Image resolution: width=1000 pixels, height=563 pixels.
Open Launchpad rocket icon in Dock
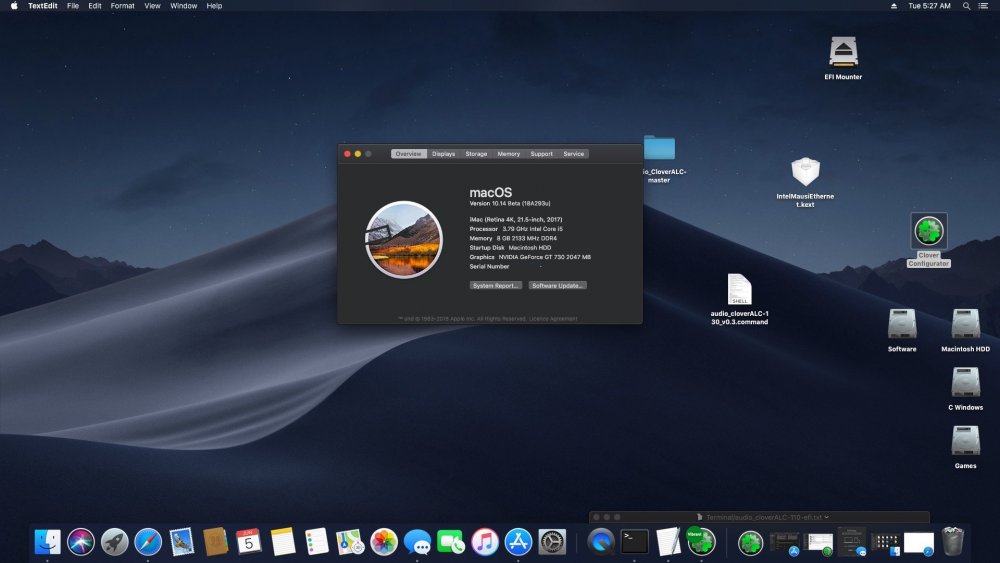point(115,543)
